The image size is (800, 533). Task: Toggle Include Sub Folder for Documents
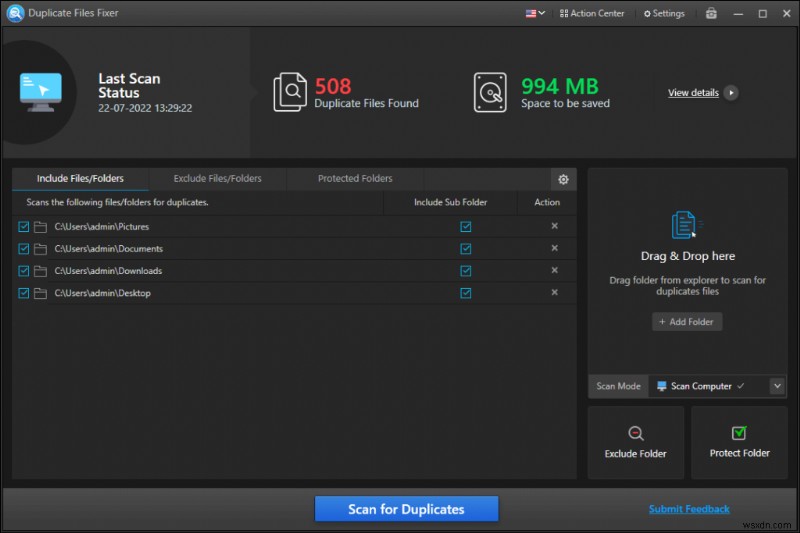click(x=466, y=249)
